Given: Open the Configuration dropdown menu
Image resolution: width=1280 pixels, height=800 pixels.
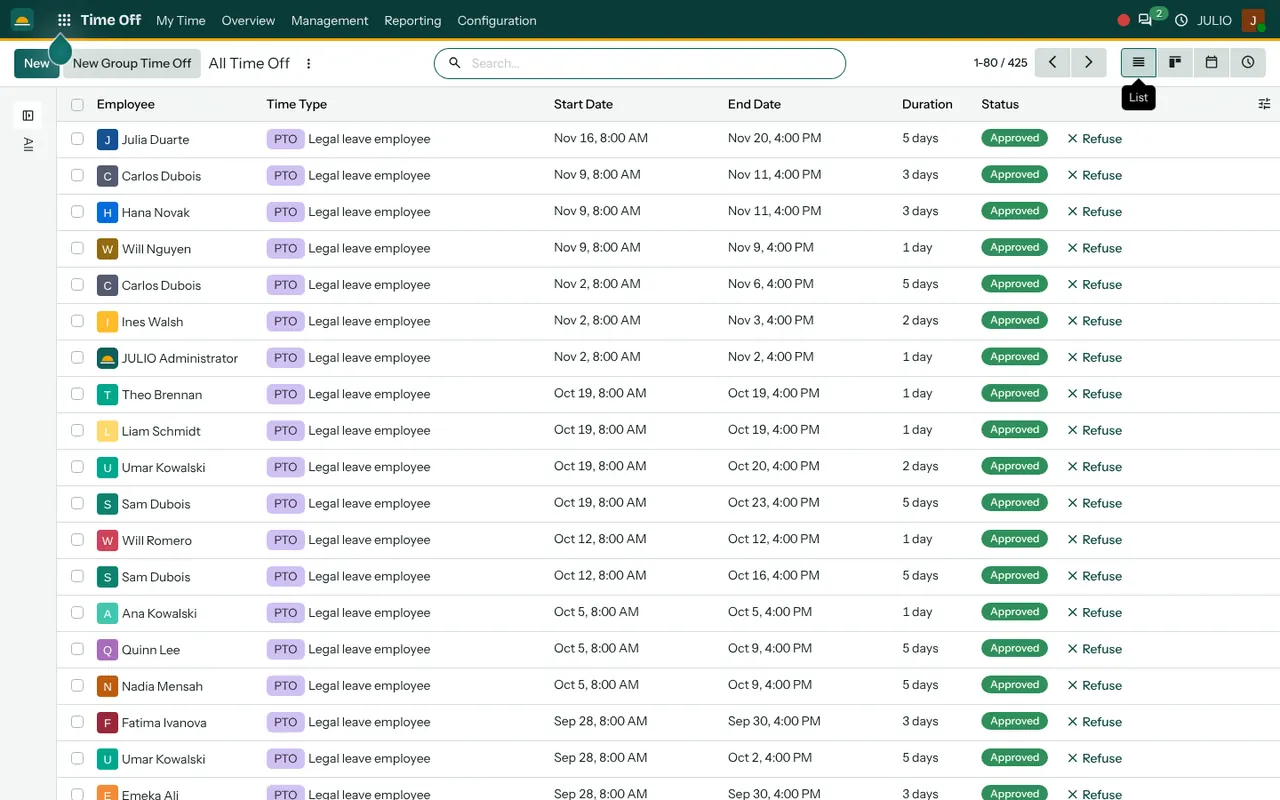Looking at the screenshot, I should (x=497, y=20).
